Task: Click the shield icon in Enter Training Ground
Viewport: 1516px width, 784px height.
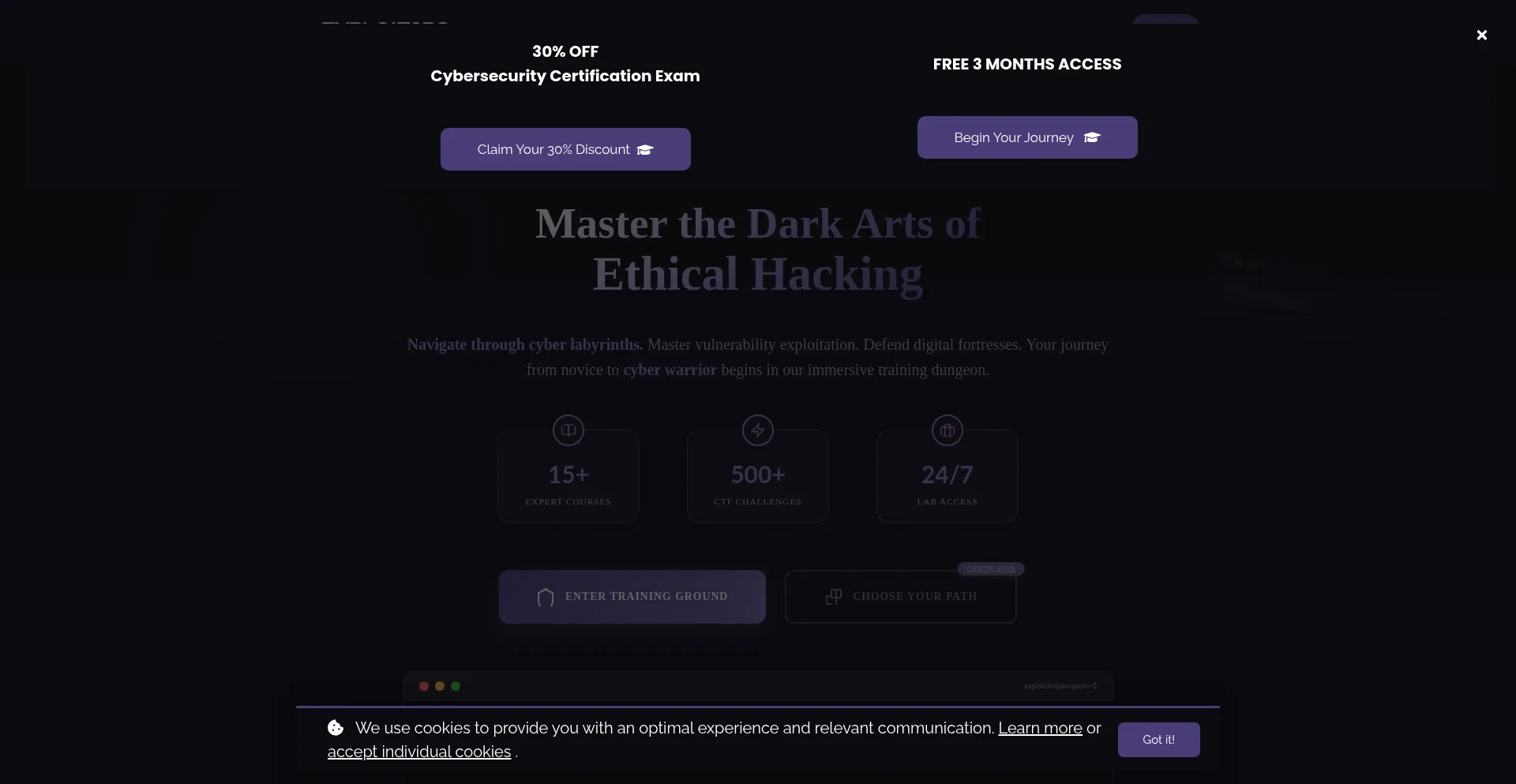Action: click(x=545, y=597)
